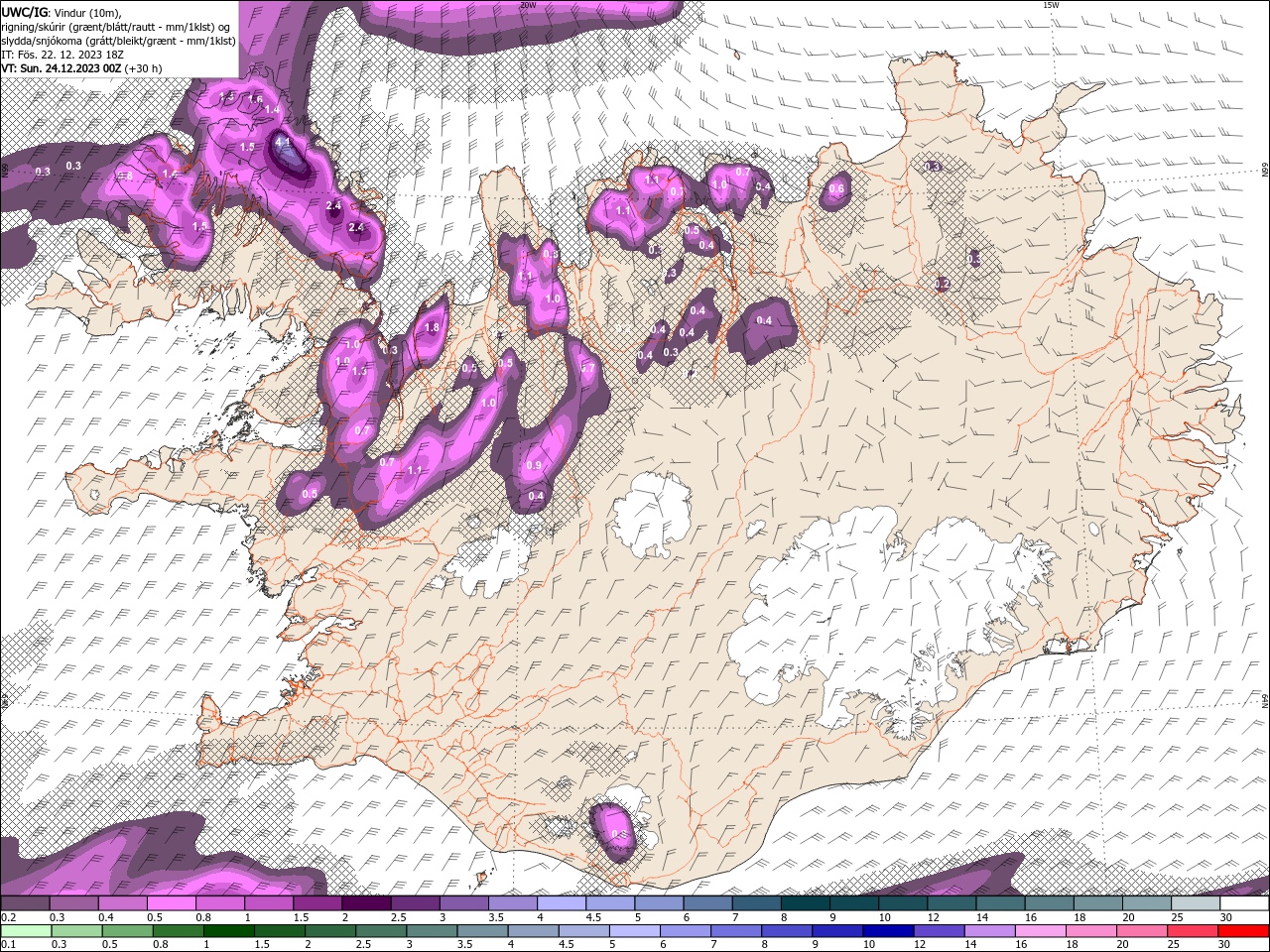Select the 'slydda/snjókoma' header line
Viewport: 1270px width, 952px height.
pos(119,41)
